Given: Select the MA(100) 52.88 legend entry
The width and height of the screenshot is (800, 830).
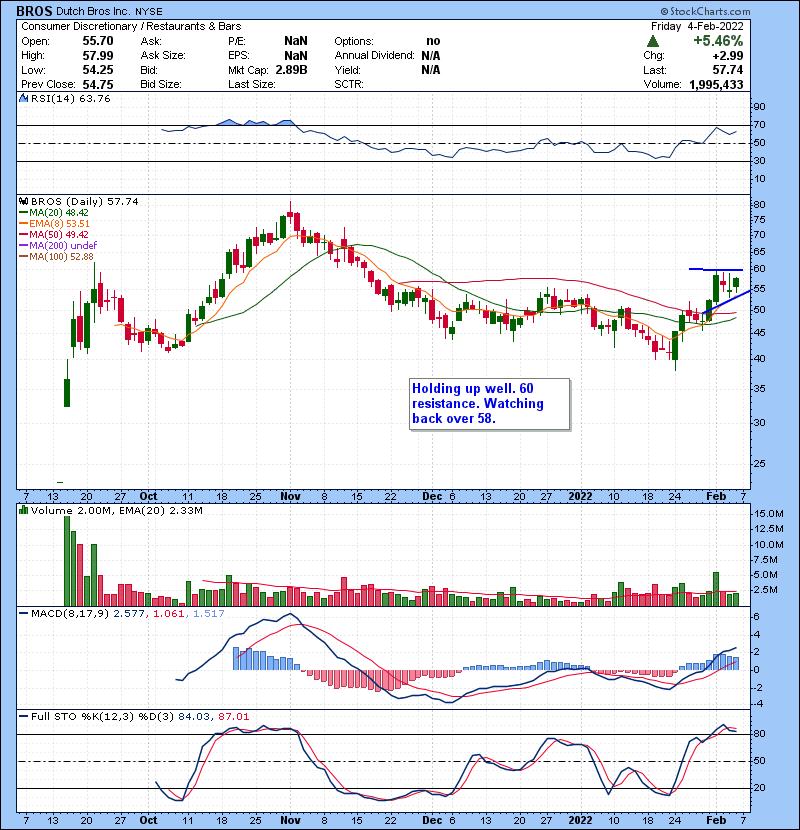Looking at the screenshot, I should 57,257.
